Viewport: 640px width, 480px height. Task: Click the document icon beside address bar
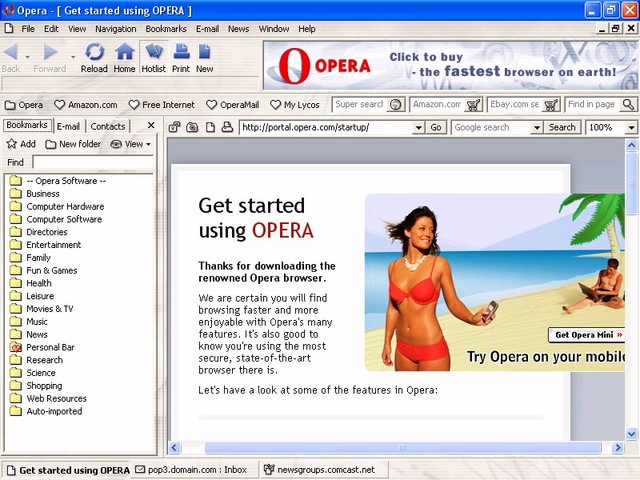(210, 127)
